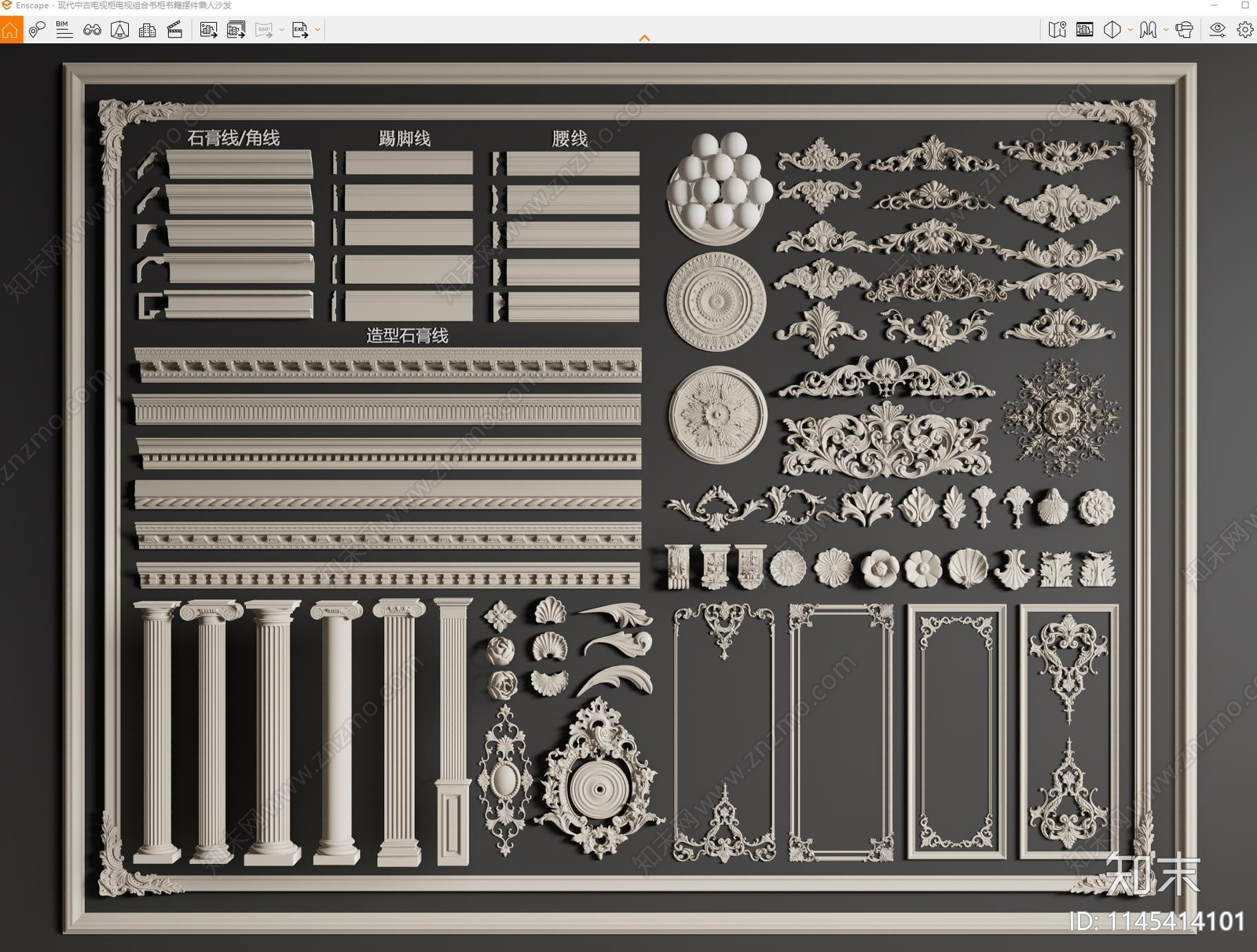Image resolution: width=1257 pixels, height=952 pixels.
Task: Open the navigation mode dropdown arrow
Action: click(1166, 30)
